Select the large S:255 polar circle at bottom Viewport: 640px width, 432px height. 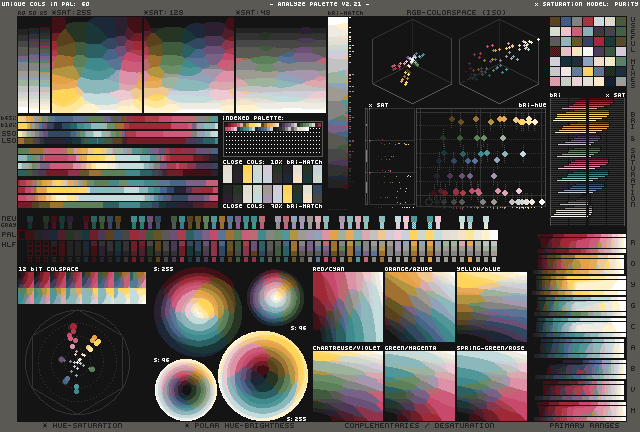263,376
